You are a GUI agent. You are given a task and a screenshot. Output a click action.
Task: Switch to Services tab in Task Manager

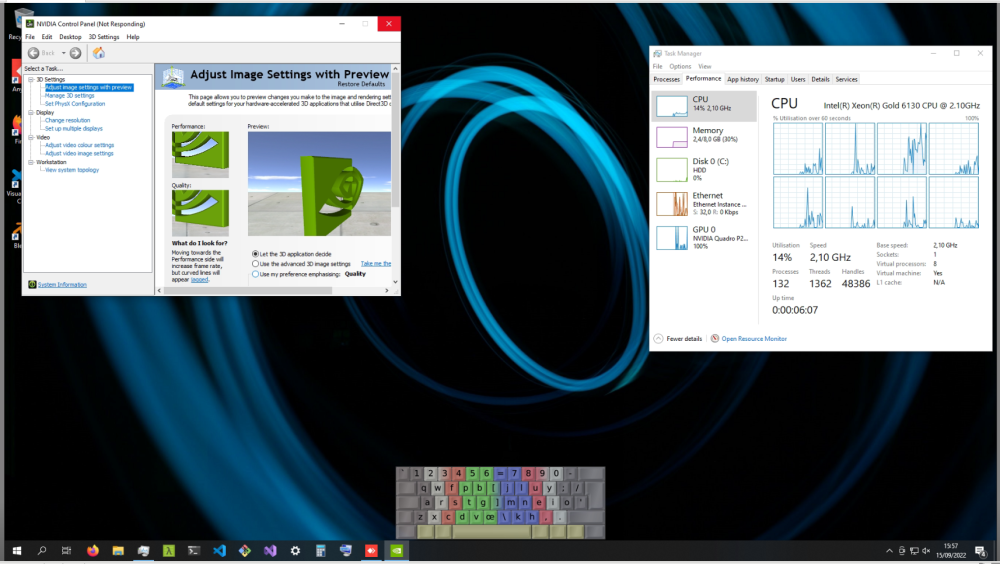pyautogui.click(x=846, y=80)
